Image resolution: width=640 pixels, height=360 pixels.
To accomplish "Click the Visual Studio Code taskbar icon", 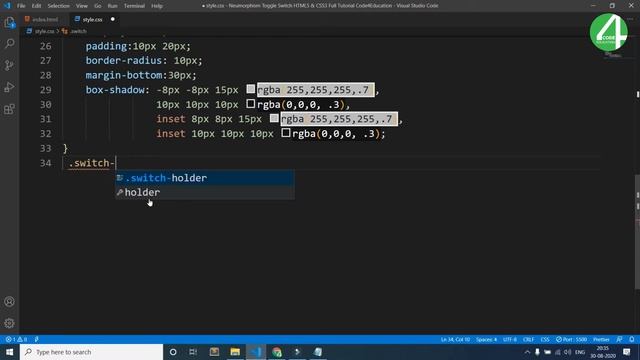I will coord(256,352).
